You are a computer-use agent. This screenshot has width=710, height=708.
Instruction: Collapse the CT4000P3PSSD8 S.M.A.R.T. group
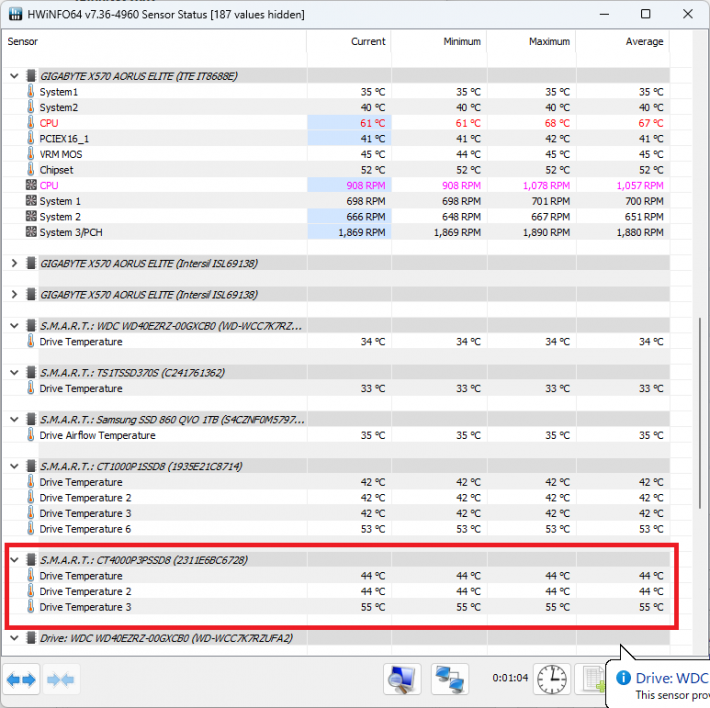point(14,560)
